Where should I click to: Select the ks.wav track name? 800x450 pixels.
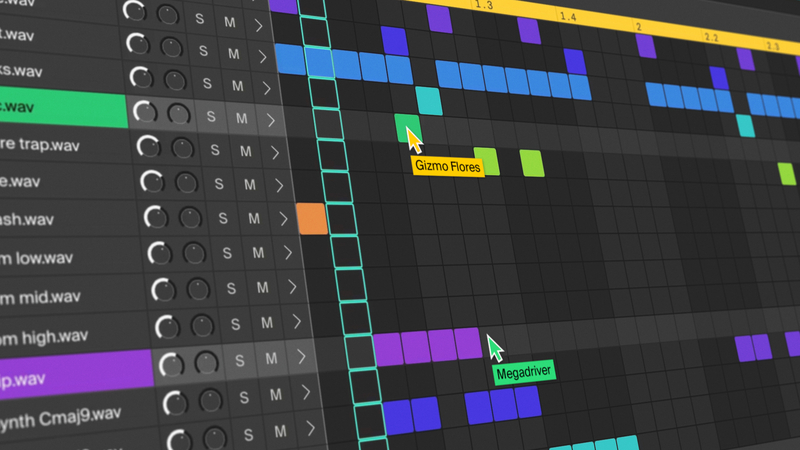(x=21, y=71)
